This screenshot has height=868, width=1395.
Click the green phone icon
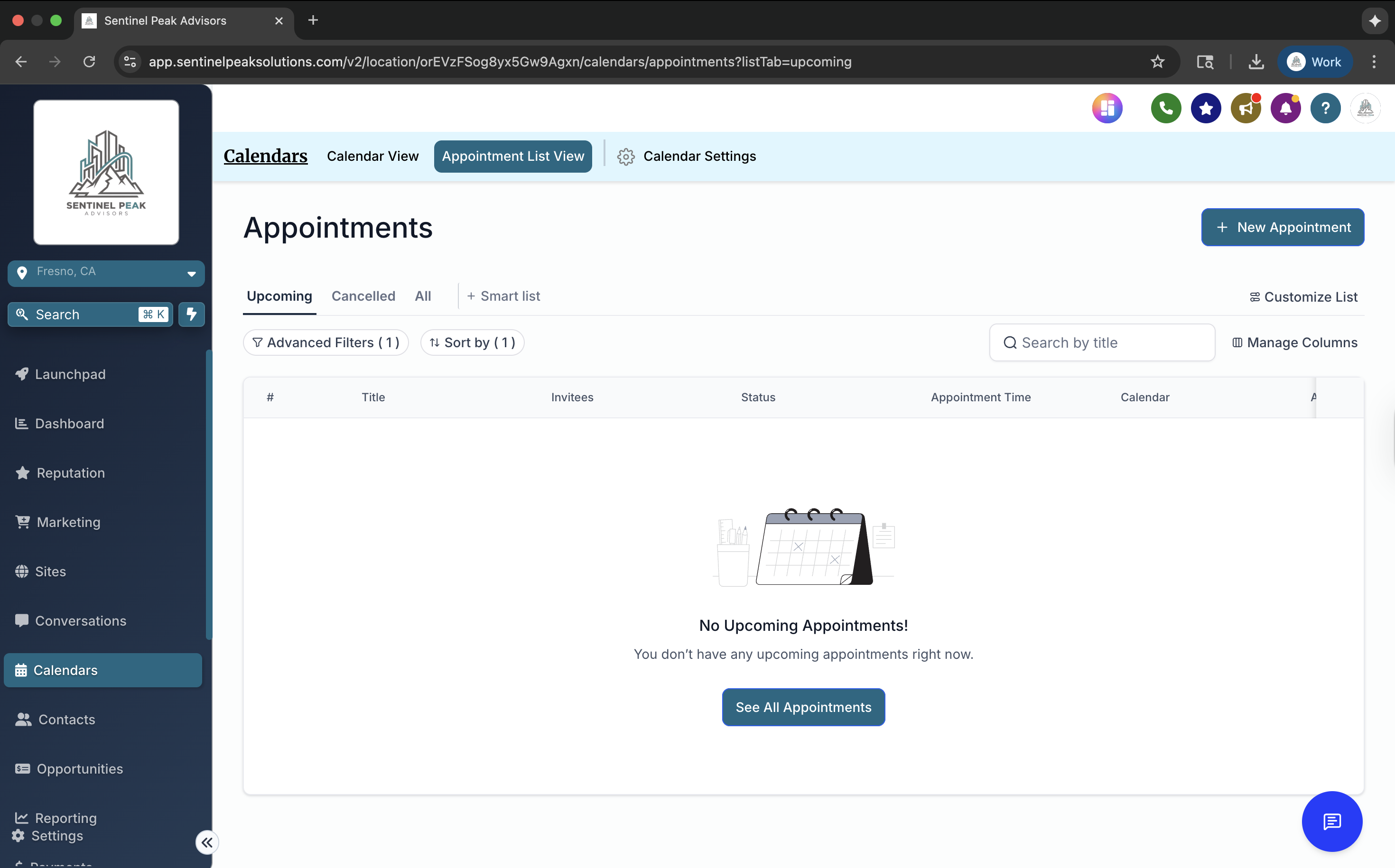(1165, 108)
